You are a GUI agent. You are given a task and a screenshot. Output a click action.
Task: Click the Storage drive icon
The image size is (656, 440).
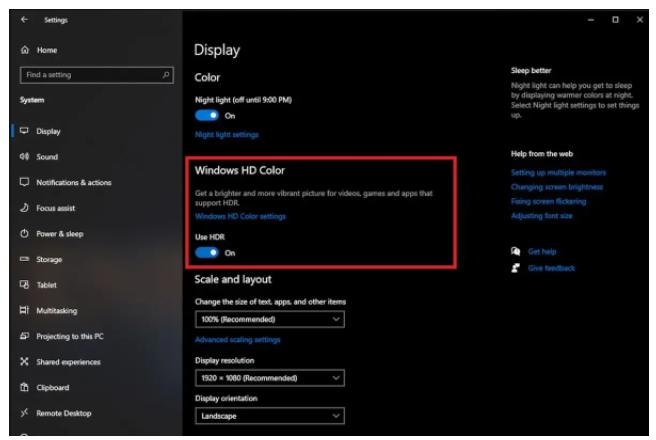(24, 259)
